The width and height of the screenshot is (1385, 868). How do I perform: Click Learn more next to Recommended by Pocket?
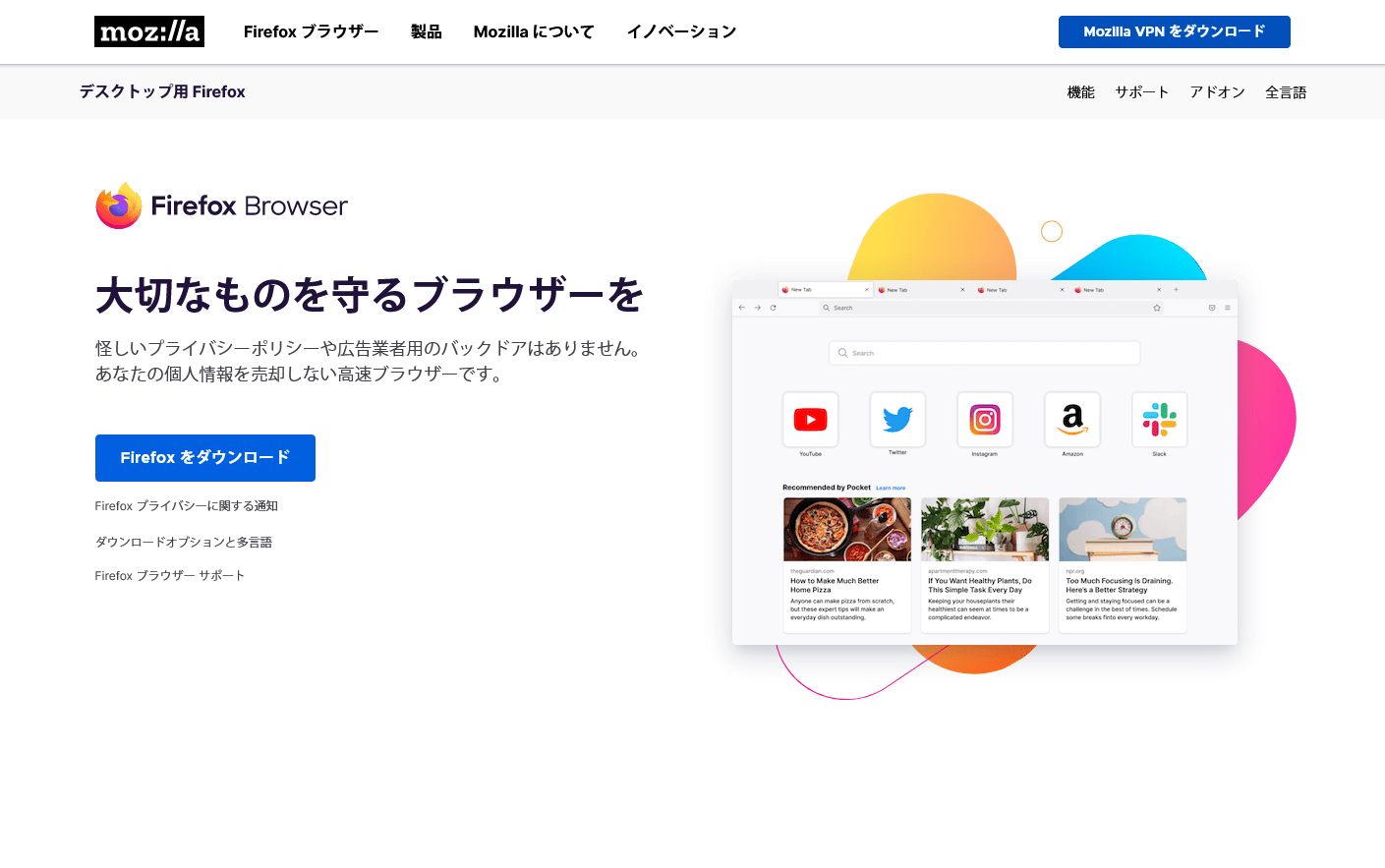coord(891,488)
